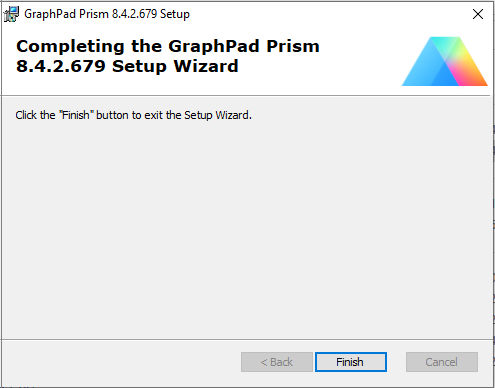
Task: Click the heading "Completing the GraphPad Prism"
Action: point(168,46)
